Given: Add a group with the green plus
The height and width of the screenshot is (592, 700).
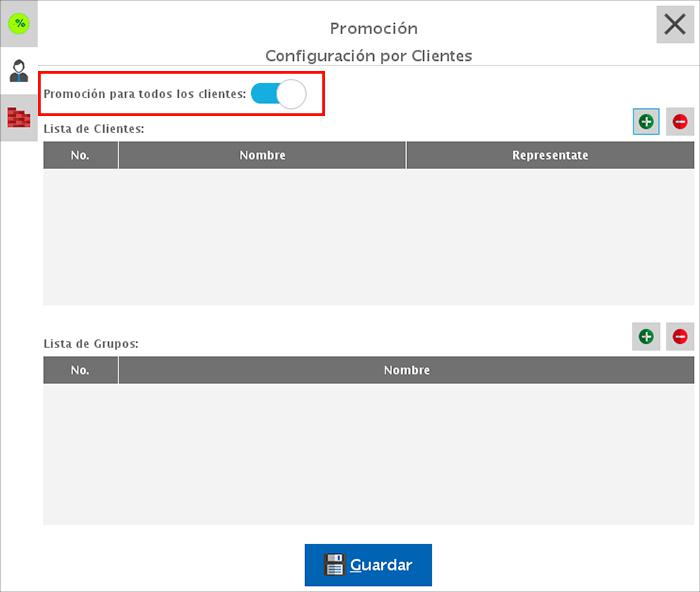Looking at the screenshot, I should (646, 337).
